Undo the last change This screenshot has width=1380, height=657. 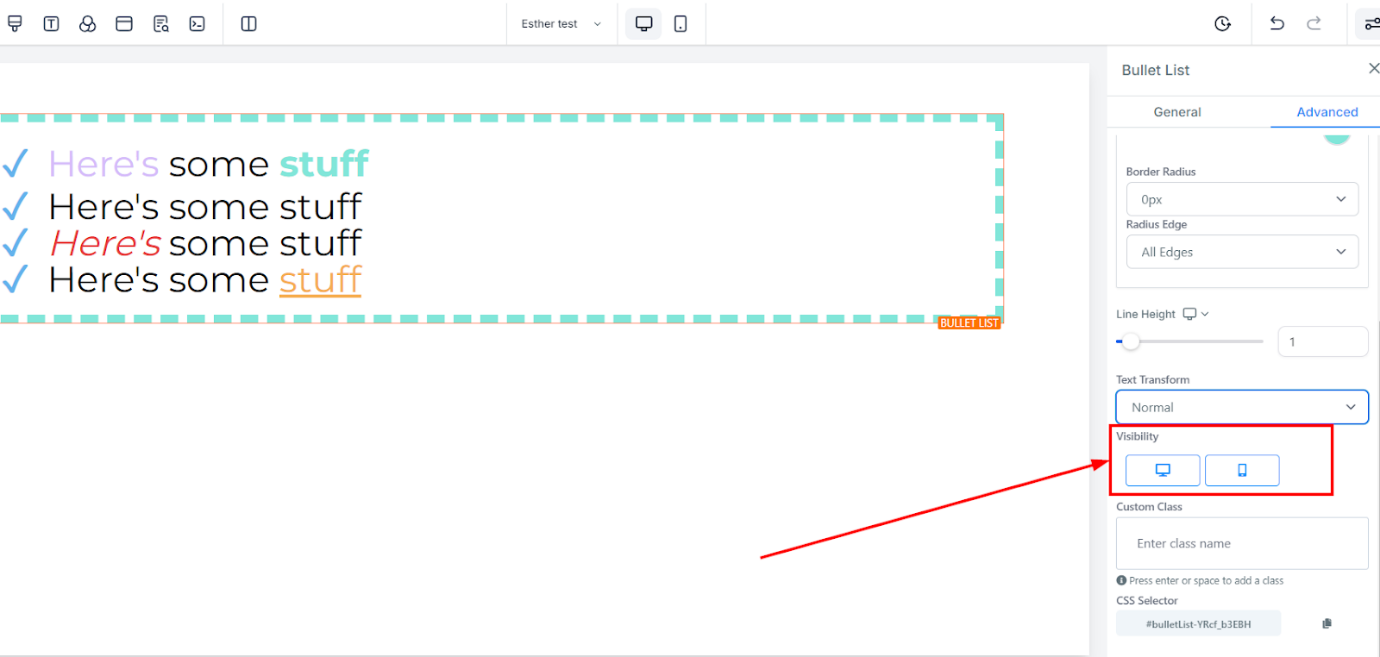point(1277,24)
